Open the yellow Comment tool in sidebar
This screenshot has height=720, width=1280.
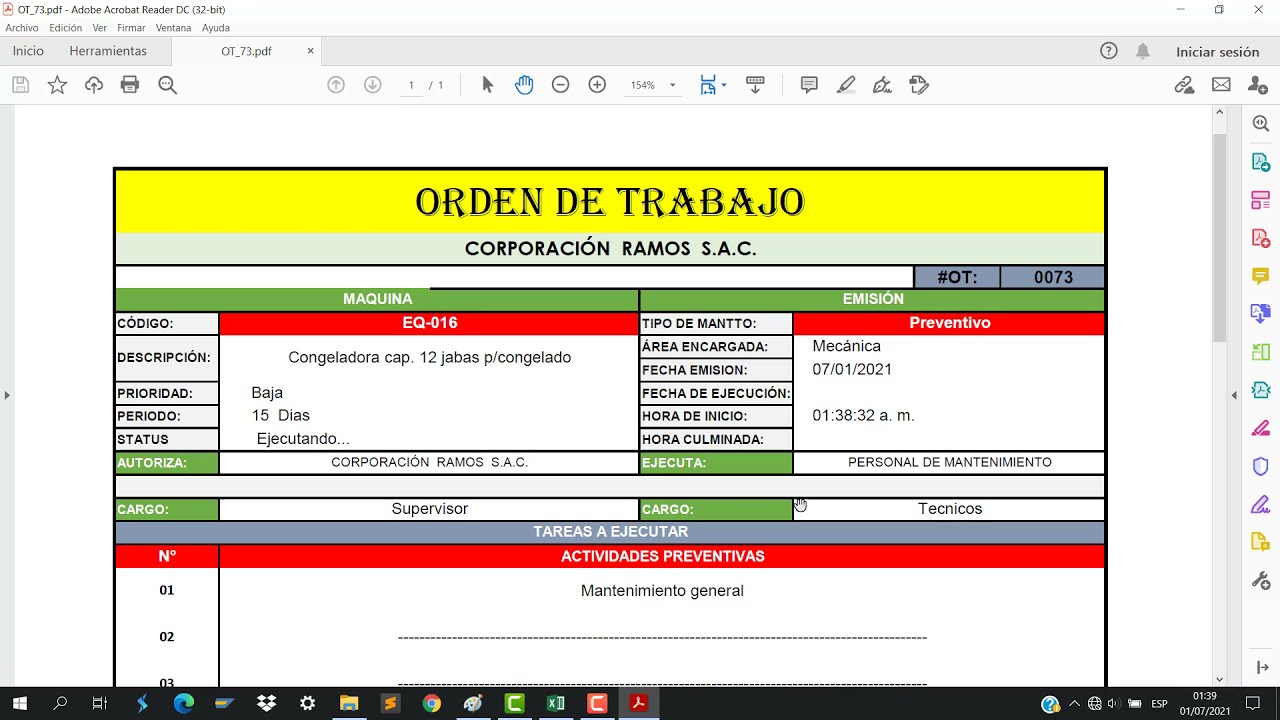[x=1260, y=276]
